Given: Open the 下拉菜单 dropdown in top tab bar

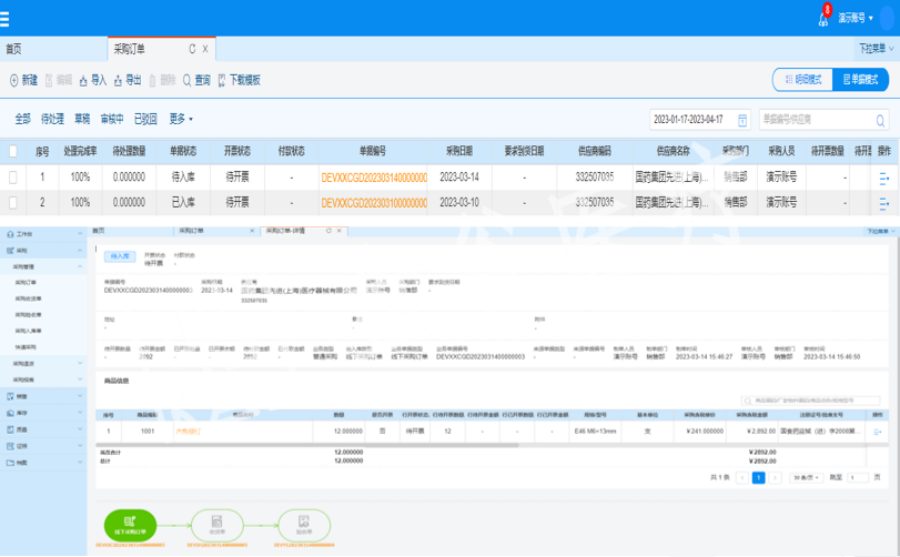Looking at the screenshot, I should click(x=876, y=49).
